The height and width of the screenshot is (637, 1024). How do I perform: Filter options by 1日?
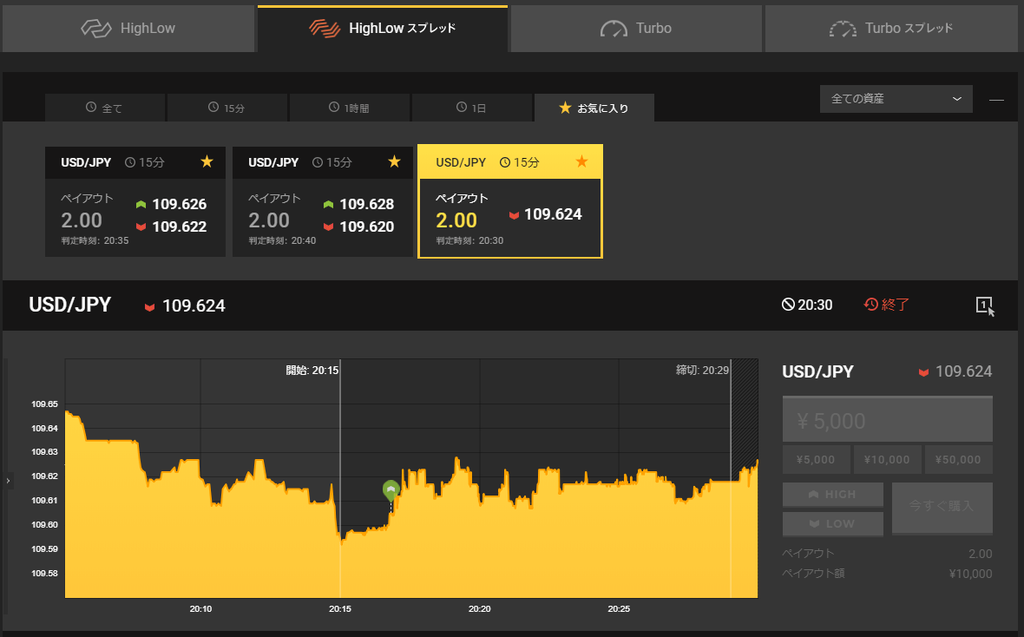(x=472, y=108)
